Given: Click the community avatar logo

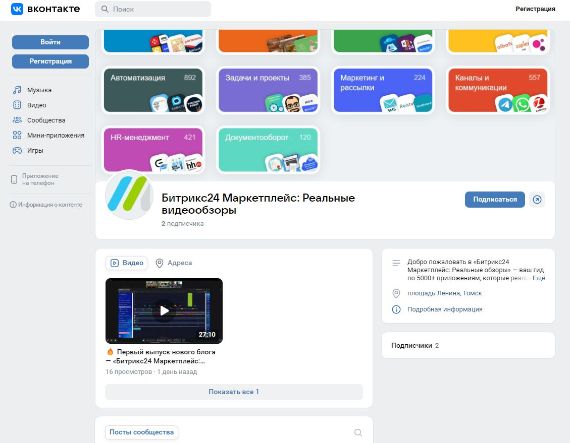Looking at the screenshot, I should point(129,196).
